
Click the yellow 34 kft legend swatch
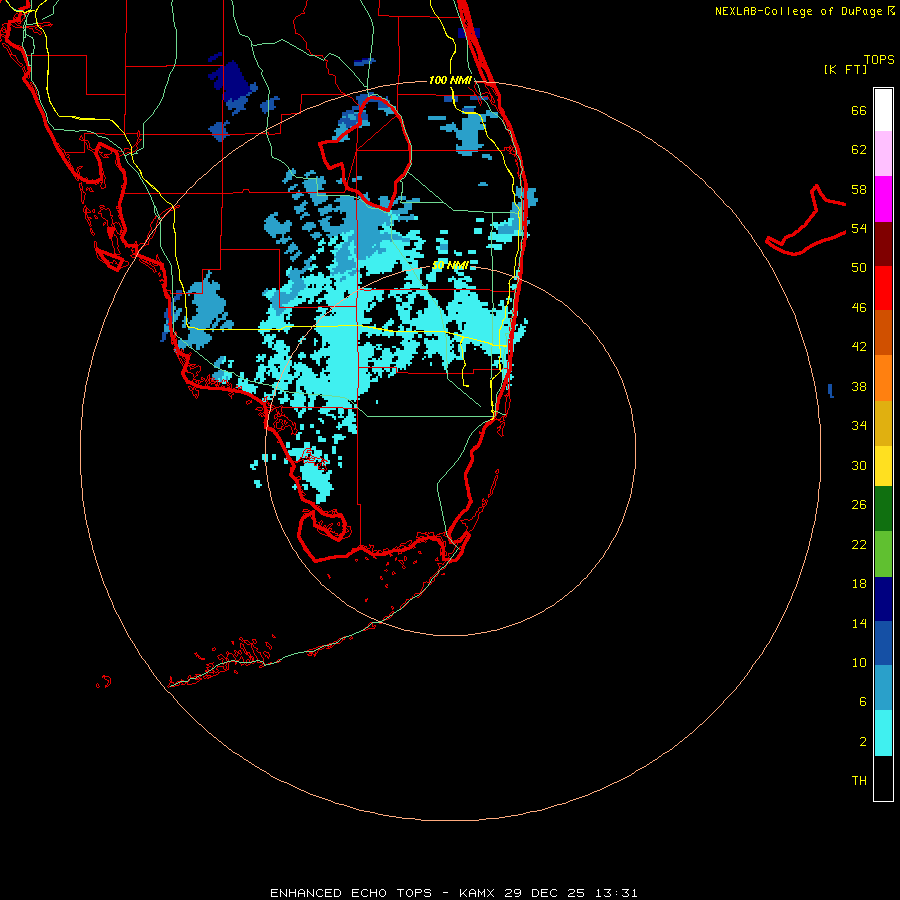click(x=883, y=466)
